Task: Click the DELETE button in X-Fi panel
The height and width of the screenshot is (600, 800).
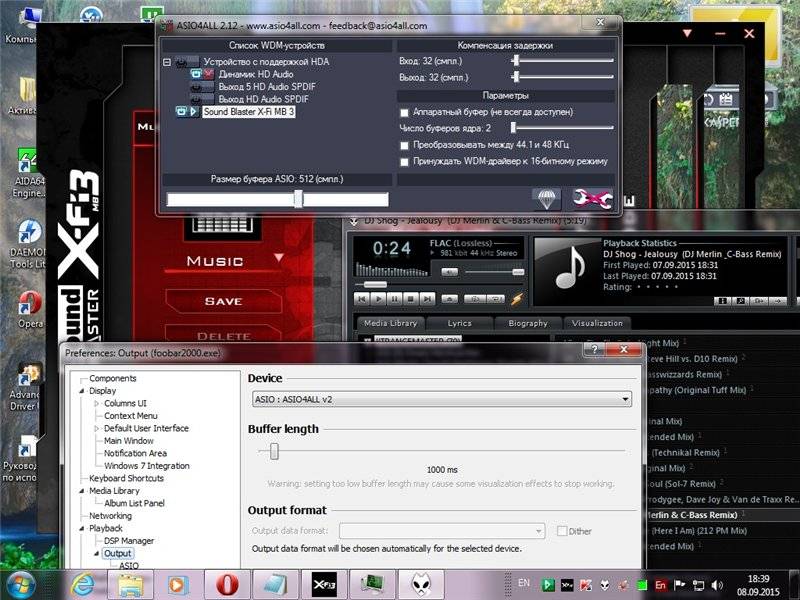Action: [223, 336]
